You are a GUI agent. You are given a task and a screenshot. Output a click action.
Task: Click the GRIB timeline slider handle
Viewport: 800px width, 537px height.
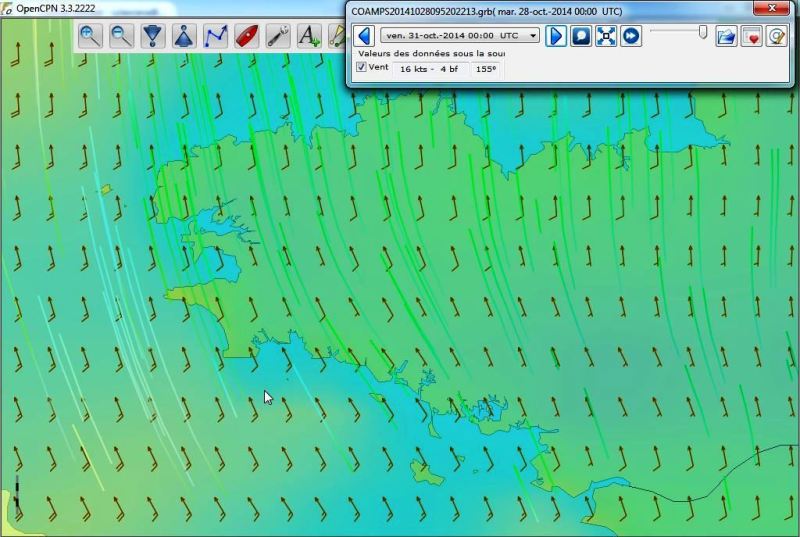click(x=703, y=33)
